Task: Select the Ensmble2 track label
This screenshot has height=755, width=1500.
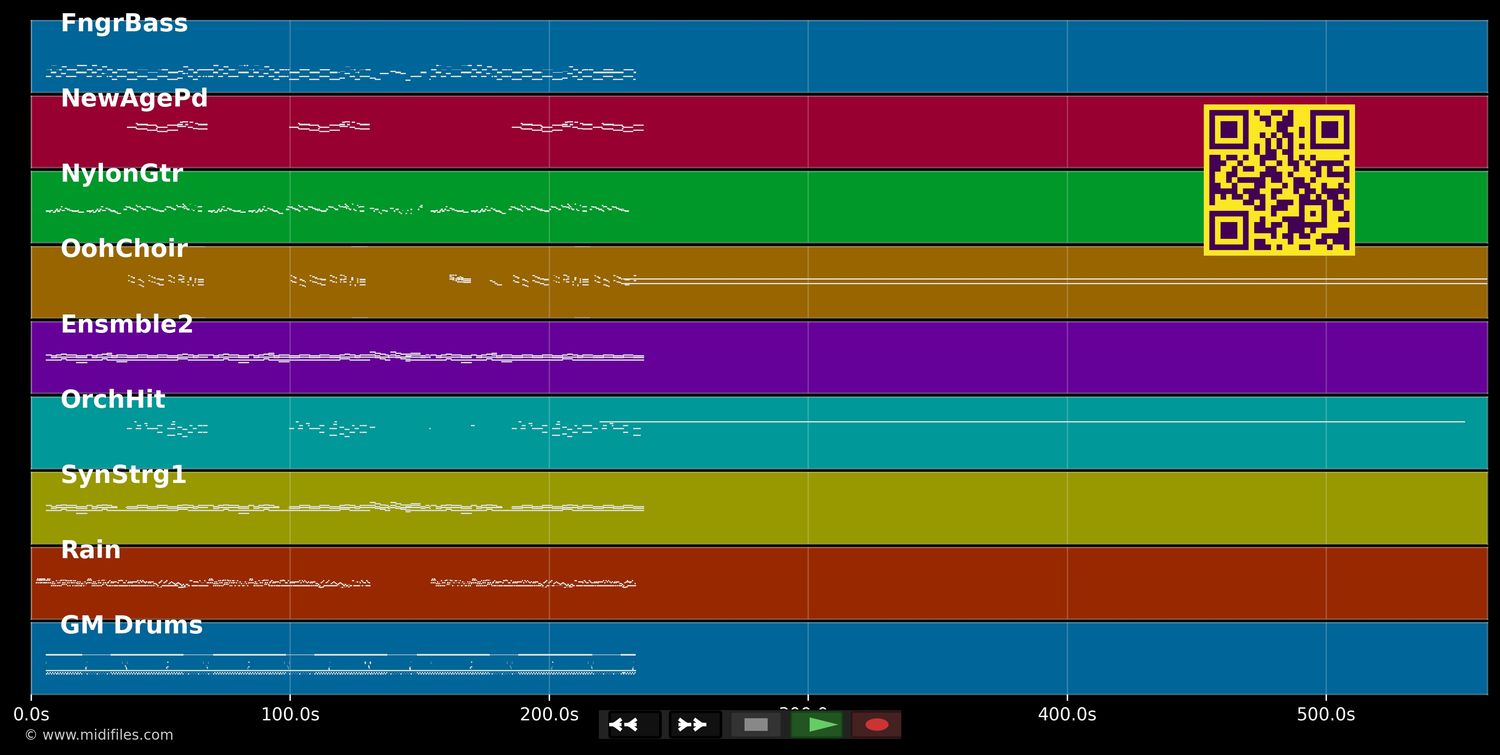Action: [127, 325]
